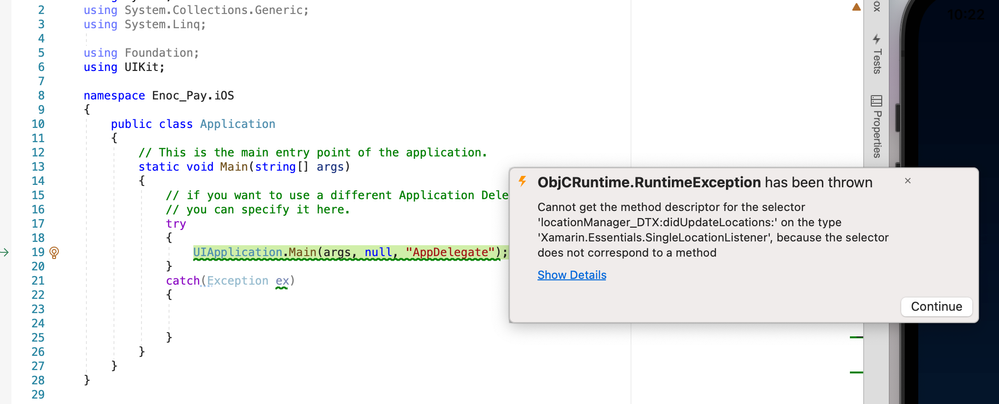Image resolution: width=999 pixels, height=404 pixels.
Task: Click the Tests pad lightning icon
Action: pos(877,39)
